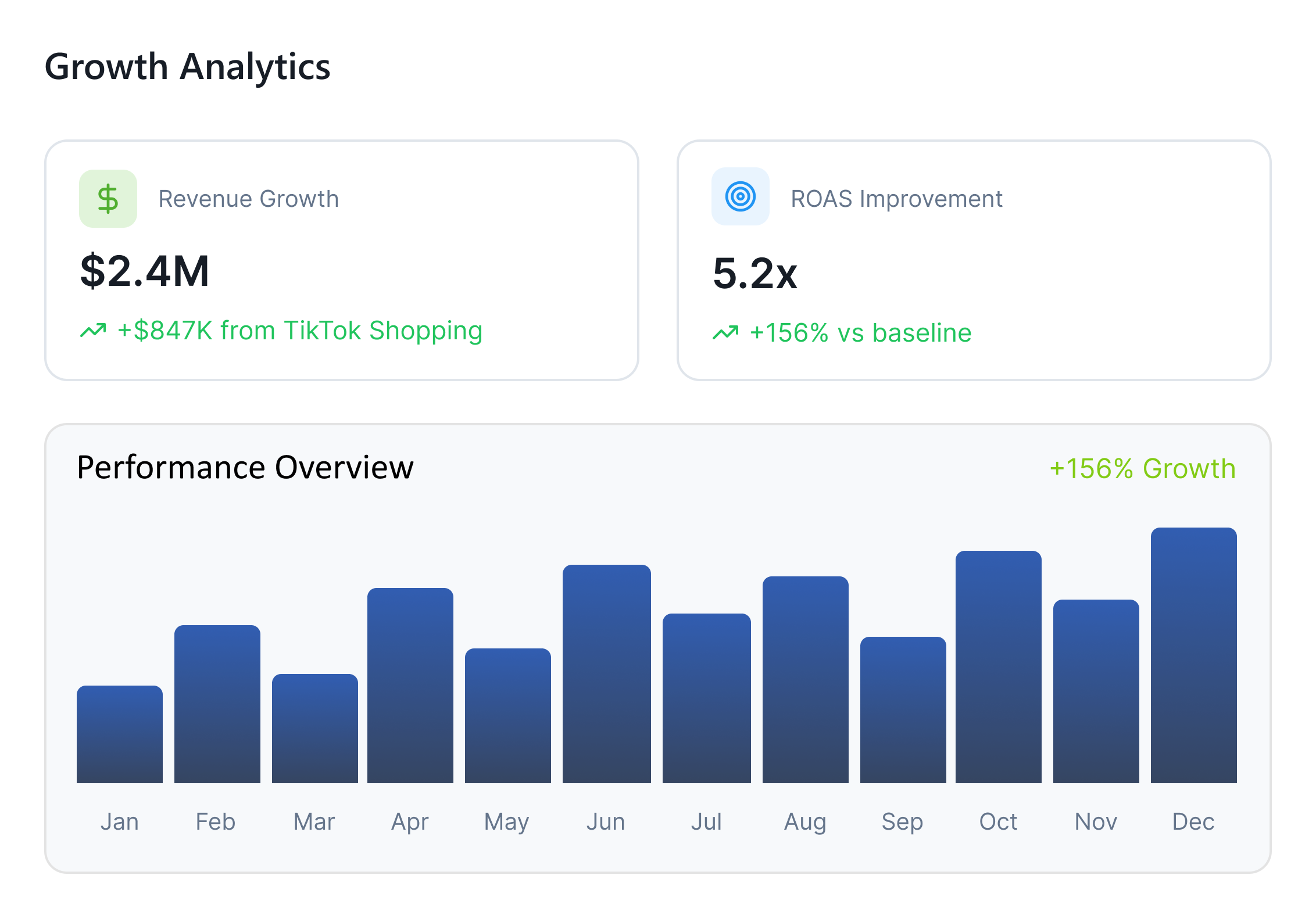The width and height of the screenshot is (1316, 918).
Task: Open the ROAS Improvement card title
Action: tap(896, 199)
